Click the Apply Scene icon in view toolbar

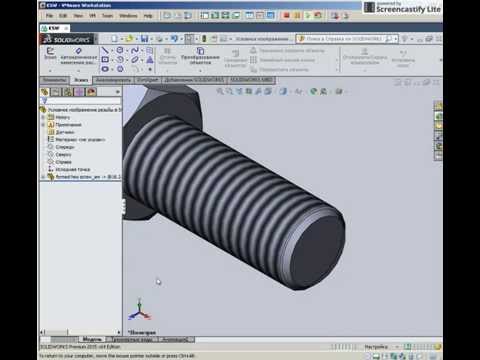pyautogui.click(x=323, y=91)
